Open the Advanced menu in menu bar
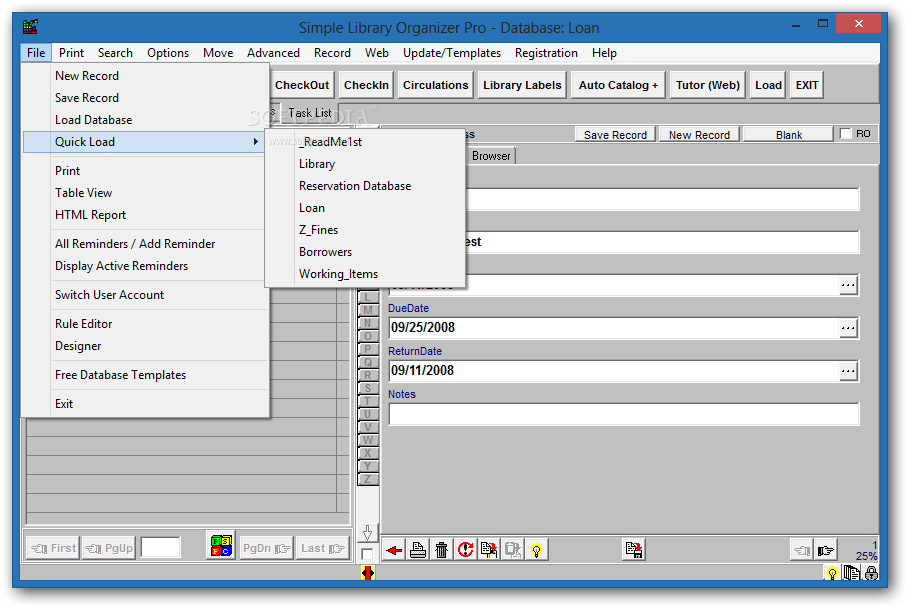This screenshot has width=908, height=608. [273, 53]
